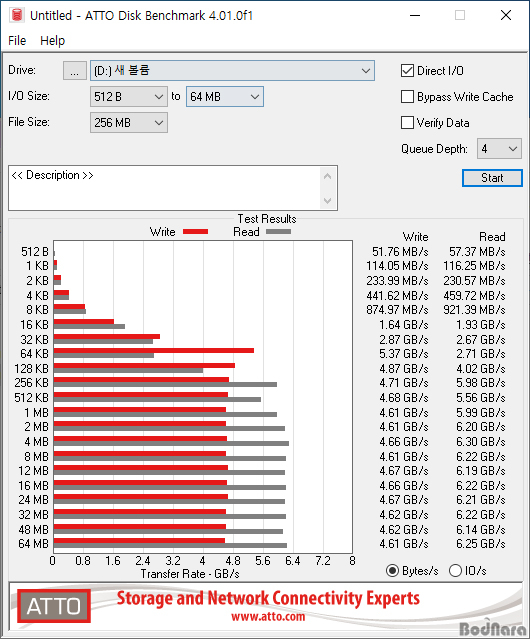
Task: Minimize the benchmark window
Action: click(415, 15)
